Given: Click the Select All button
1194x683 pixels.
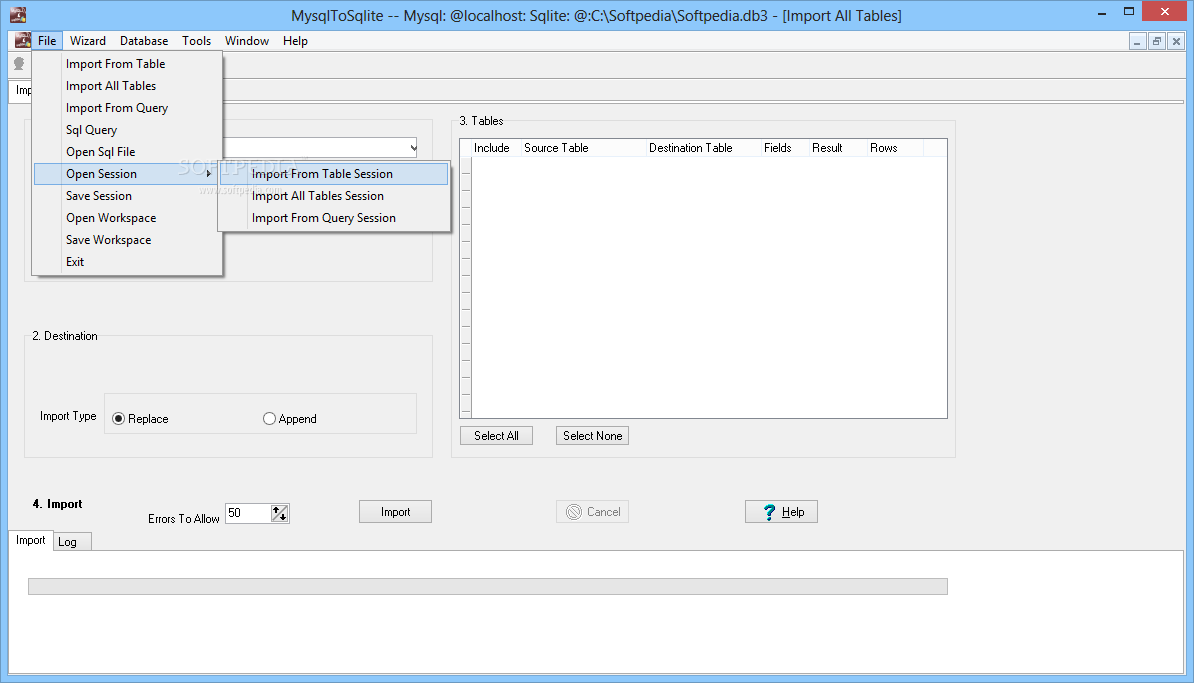Looking at the screenshot, I should [496, 436].
